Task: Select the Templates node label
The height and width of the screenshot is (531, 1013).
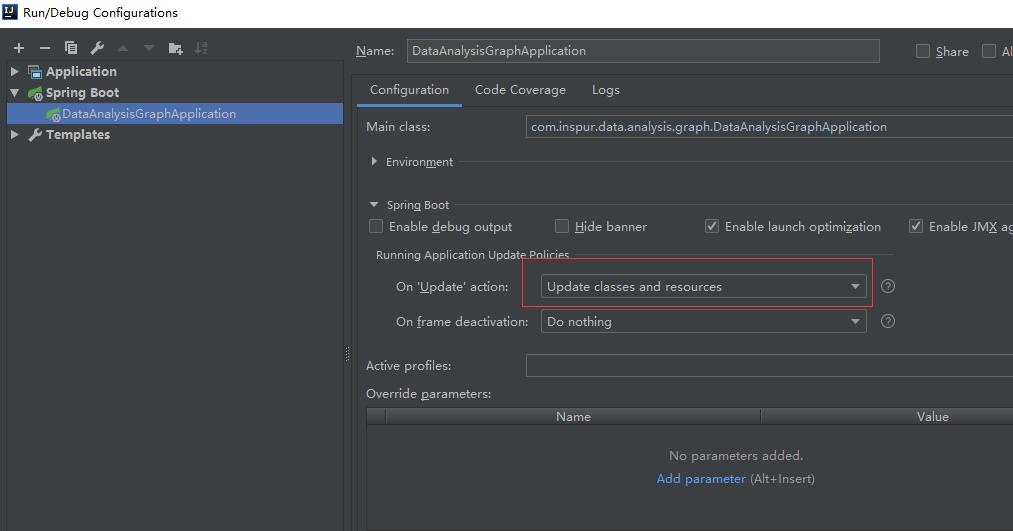Action: point(78,134)
